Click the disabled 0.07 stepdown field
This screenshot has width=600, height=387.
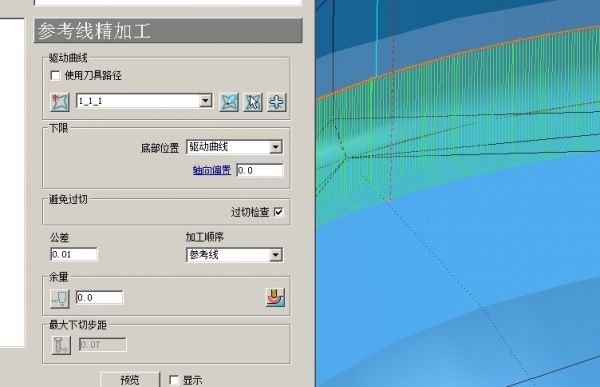click(x=103, y=345)
